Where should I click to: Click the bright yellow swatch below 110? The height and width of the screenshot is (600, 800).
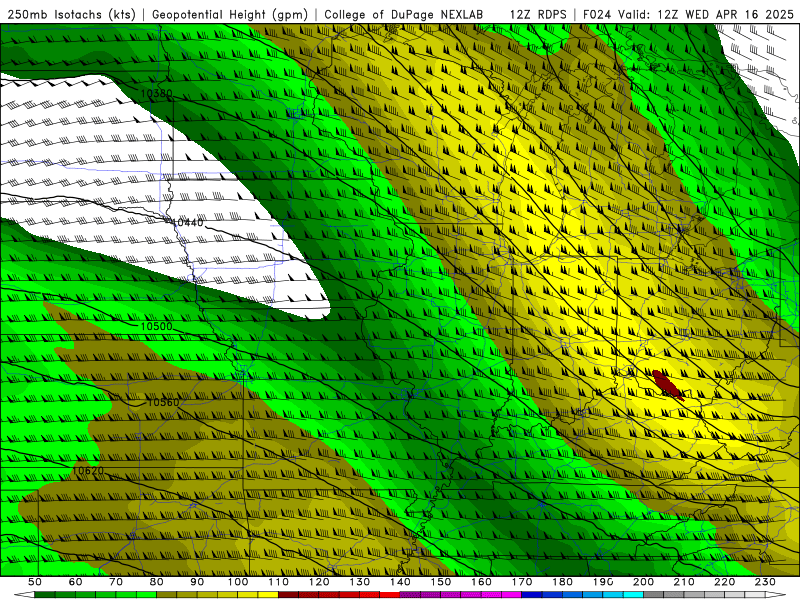pyautogui.click(x=268, y=595)
